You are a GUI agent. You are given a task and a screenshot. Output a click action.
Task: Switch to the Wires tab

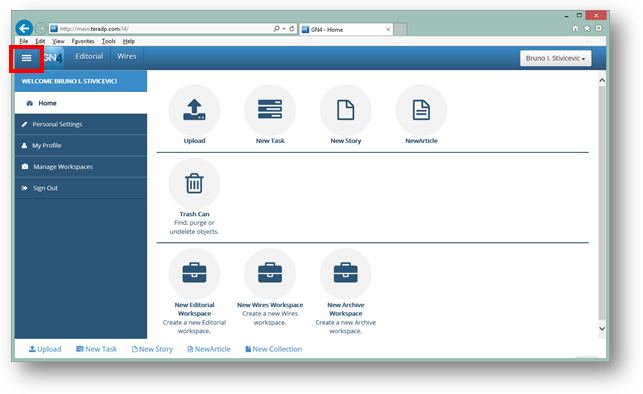(x=127, y=57)
